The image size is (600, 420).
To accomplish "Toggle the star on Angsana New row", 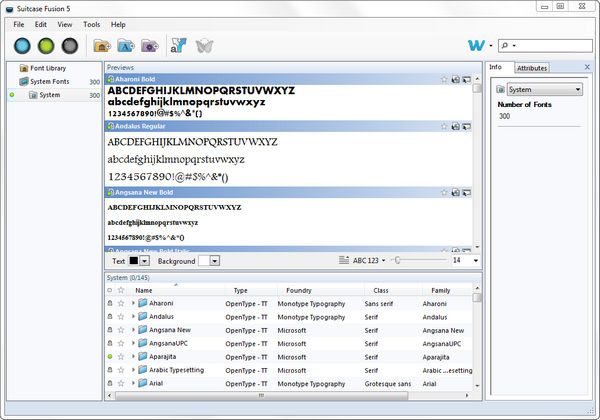I will click(121, 330).
